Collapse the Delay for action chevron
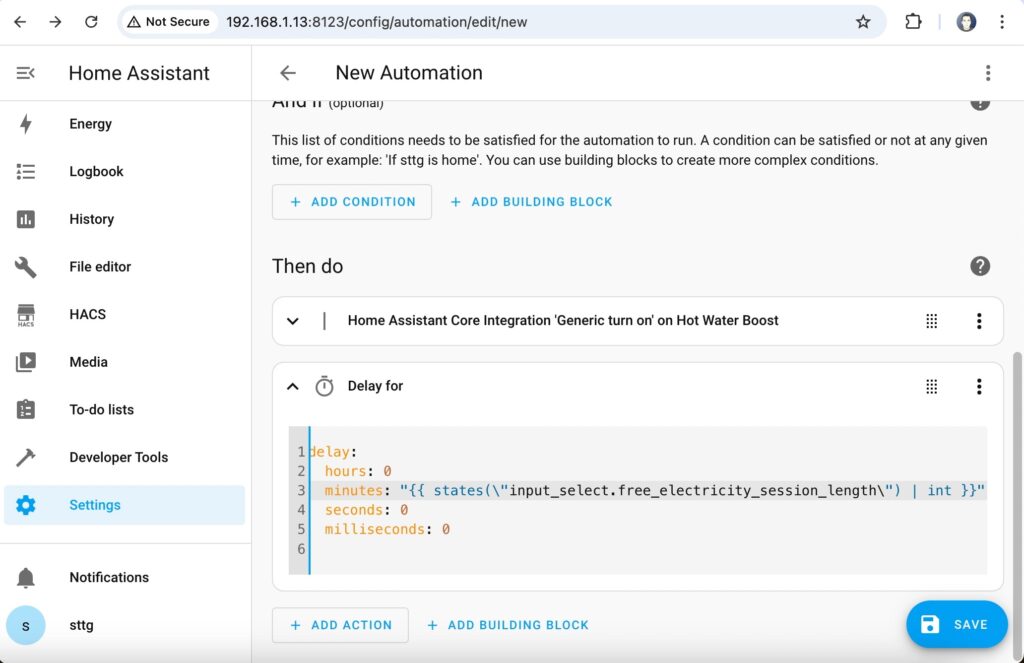This screenshot has height=663, width=1024. click(x=293, y=386)
